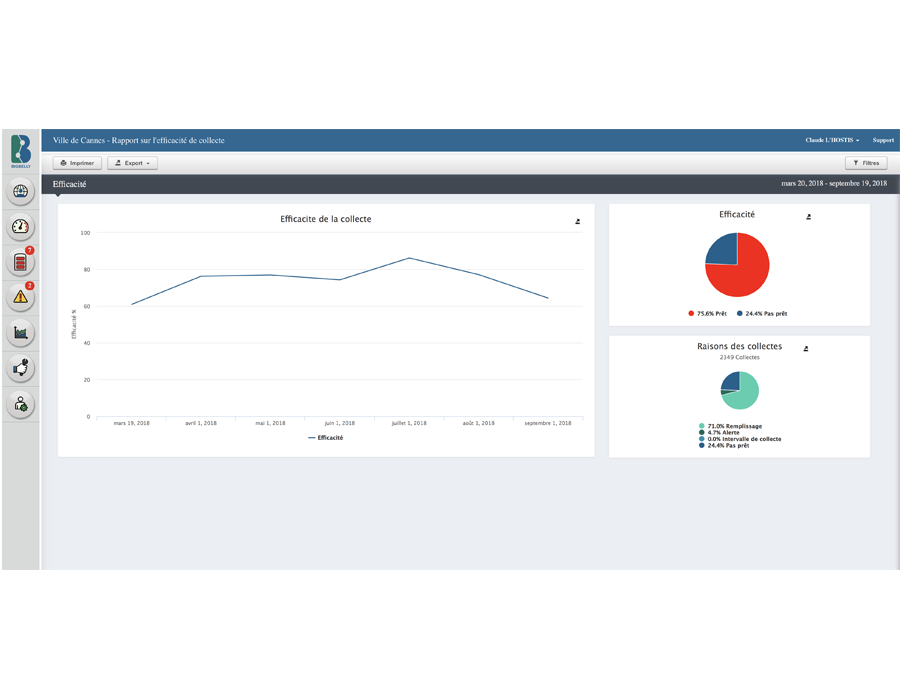Open the gauge dashboard icon in sidebar
900x700 pixels.
click(21, 227)
